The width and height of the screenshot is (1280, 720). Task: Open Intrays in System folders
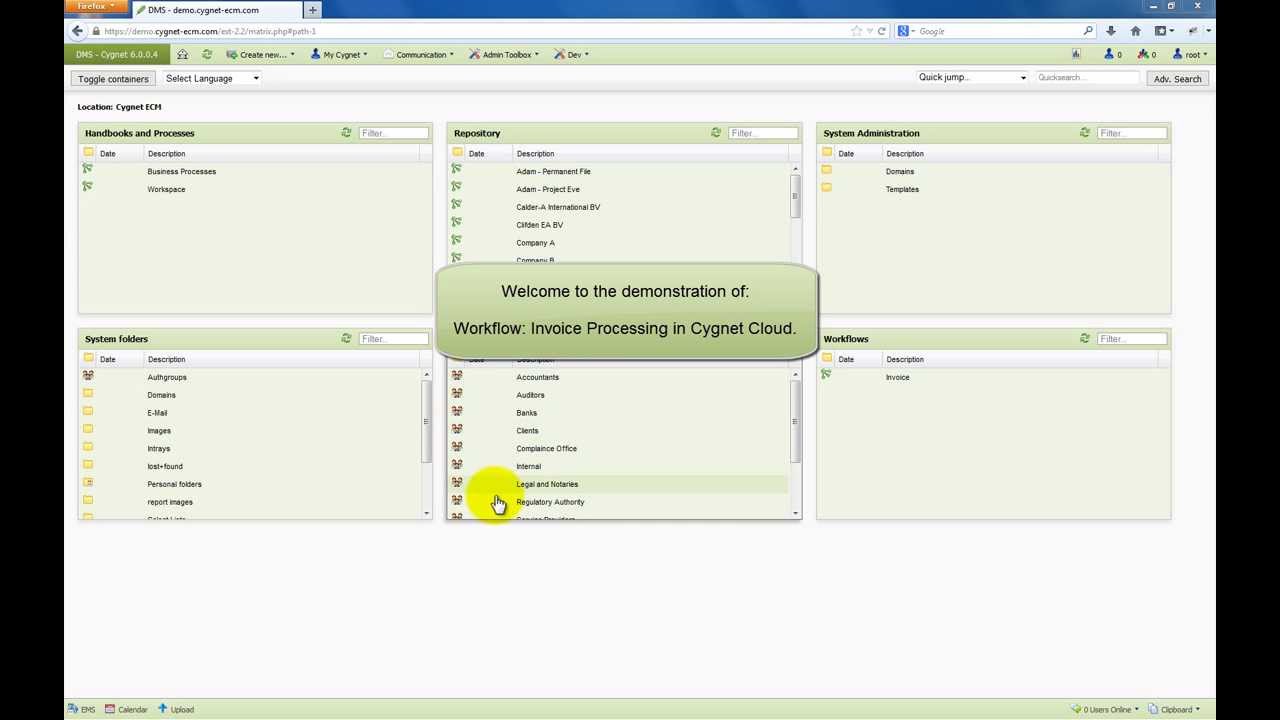(x=158, y=449)
